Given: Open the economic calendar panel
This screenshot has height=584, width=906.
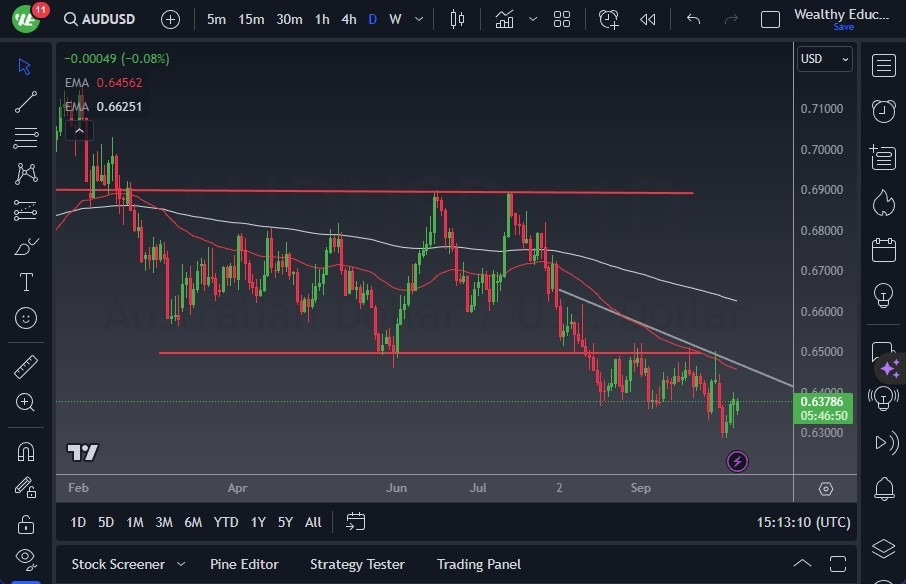Looking at the screenshot, I should 884,250.
